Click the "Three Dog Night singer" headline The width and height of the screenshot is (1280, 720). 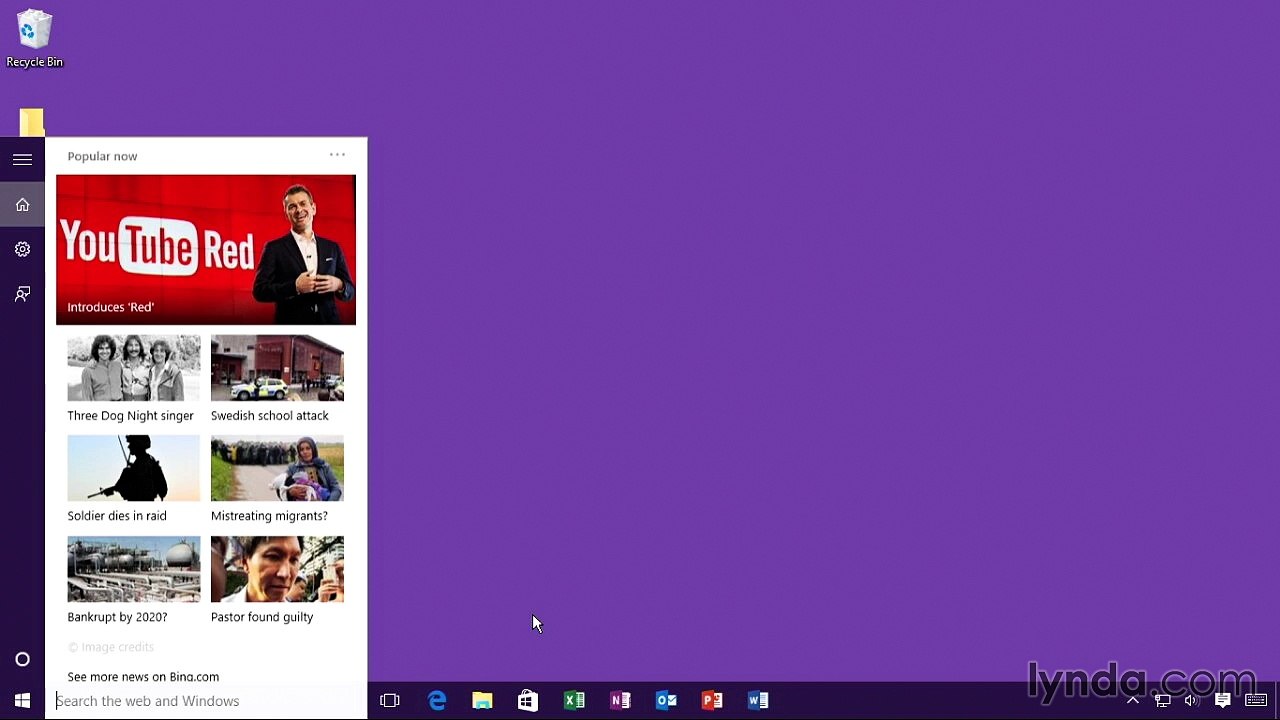click(131, 416)
